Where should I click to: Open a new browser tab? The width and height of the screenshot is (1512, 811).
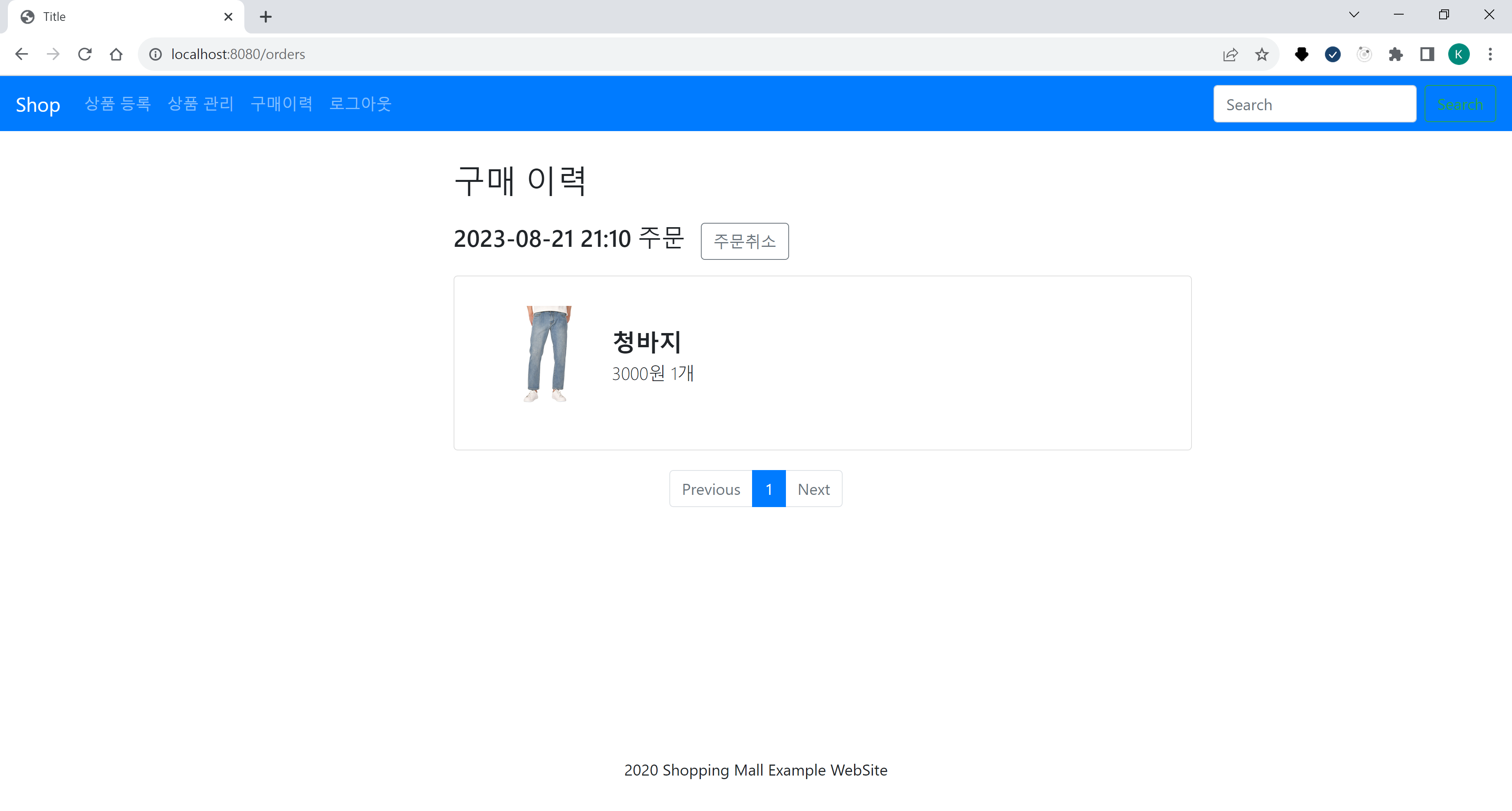266,17
